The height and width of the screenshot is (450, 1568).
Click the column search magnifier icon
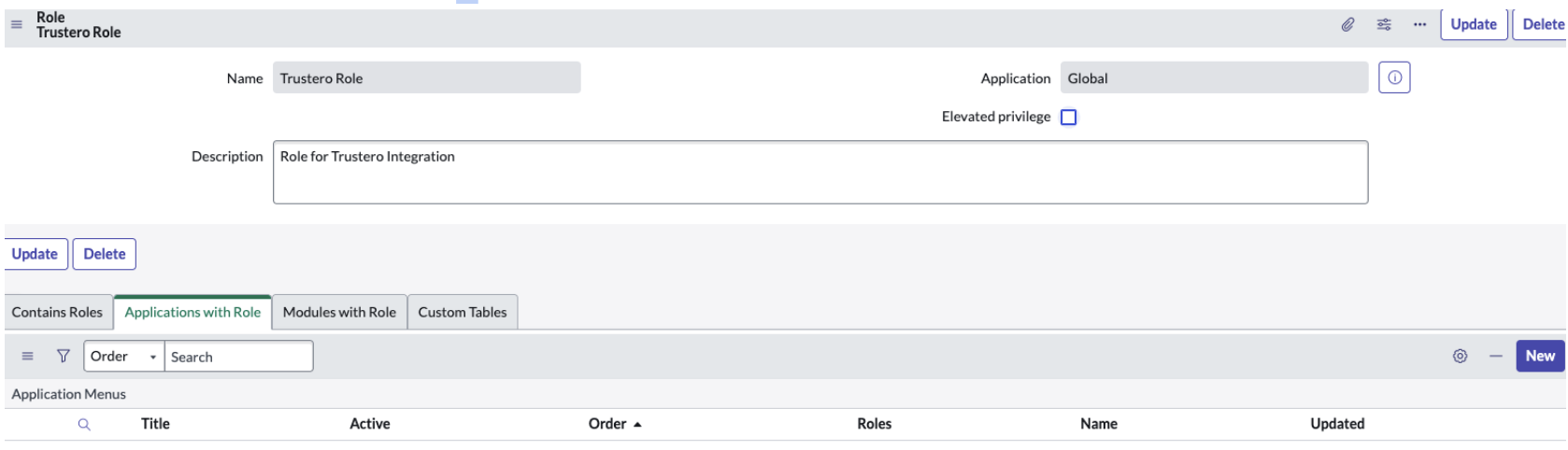[x=84, y=424]
